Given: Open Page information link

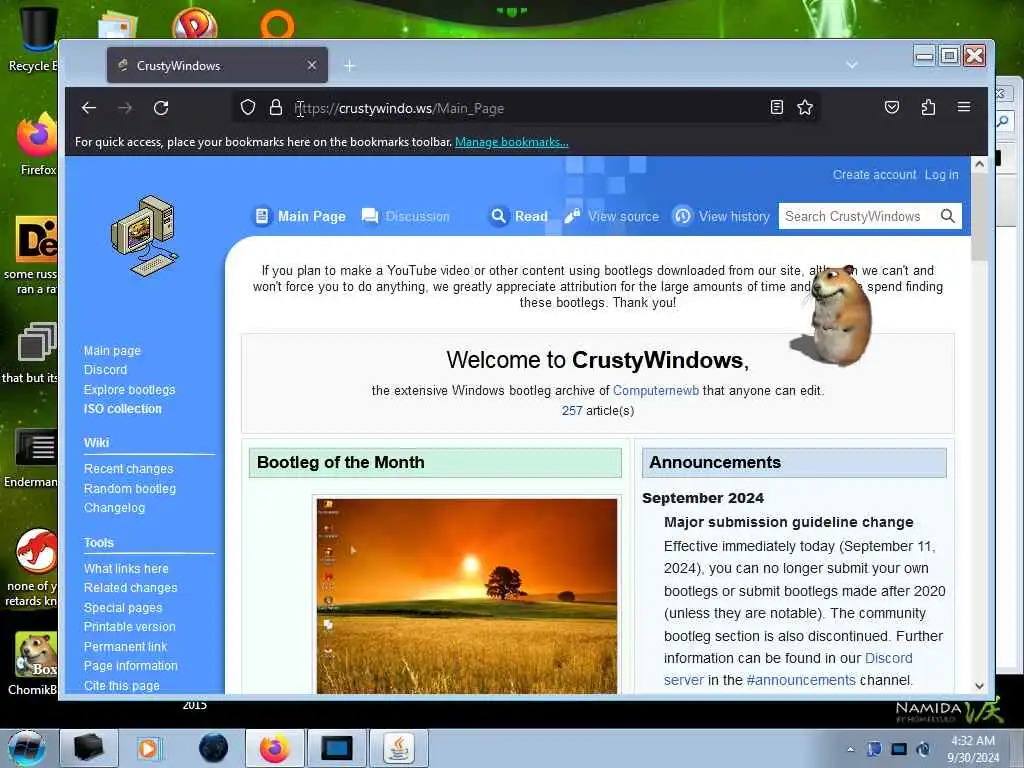Looking at the screenshot, I should (x=131, y=665).
